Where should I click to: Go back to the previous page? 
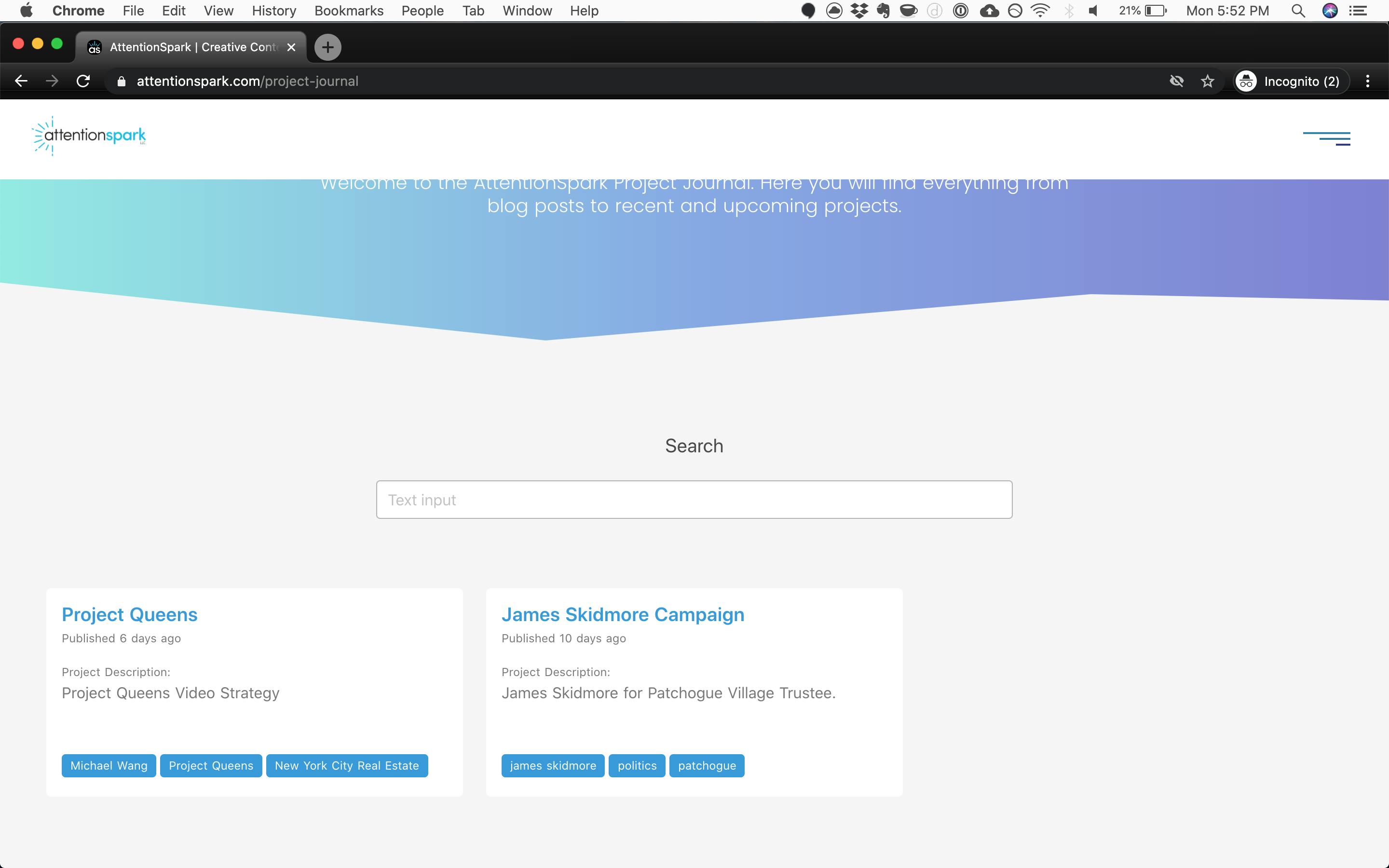21,81
